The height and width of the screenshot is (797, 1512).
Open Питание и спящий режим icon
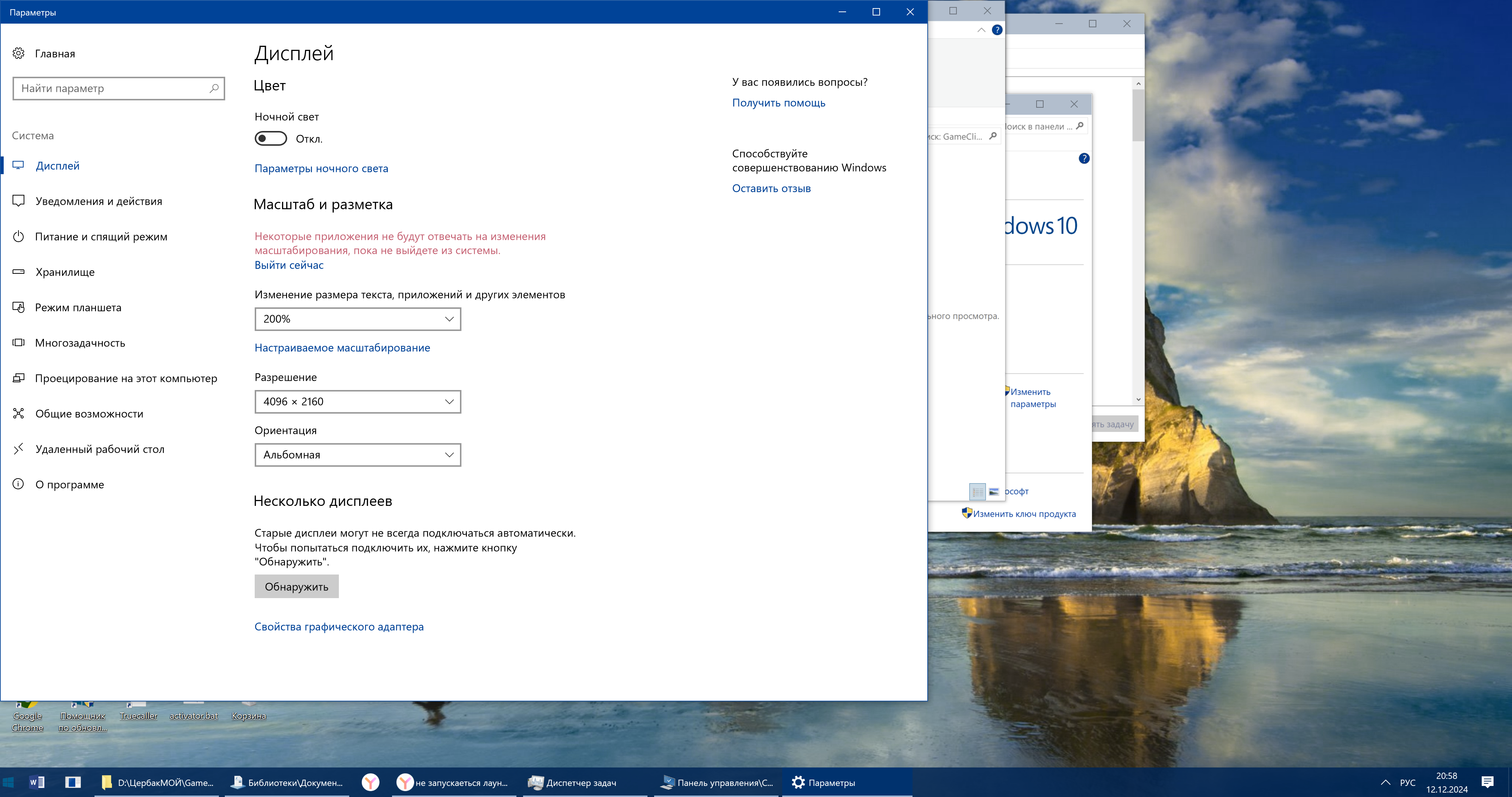coord(18,237)
